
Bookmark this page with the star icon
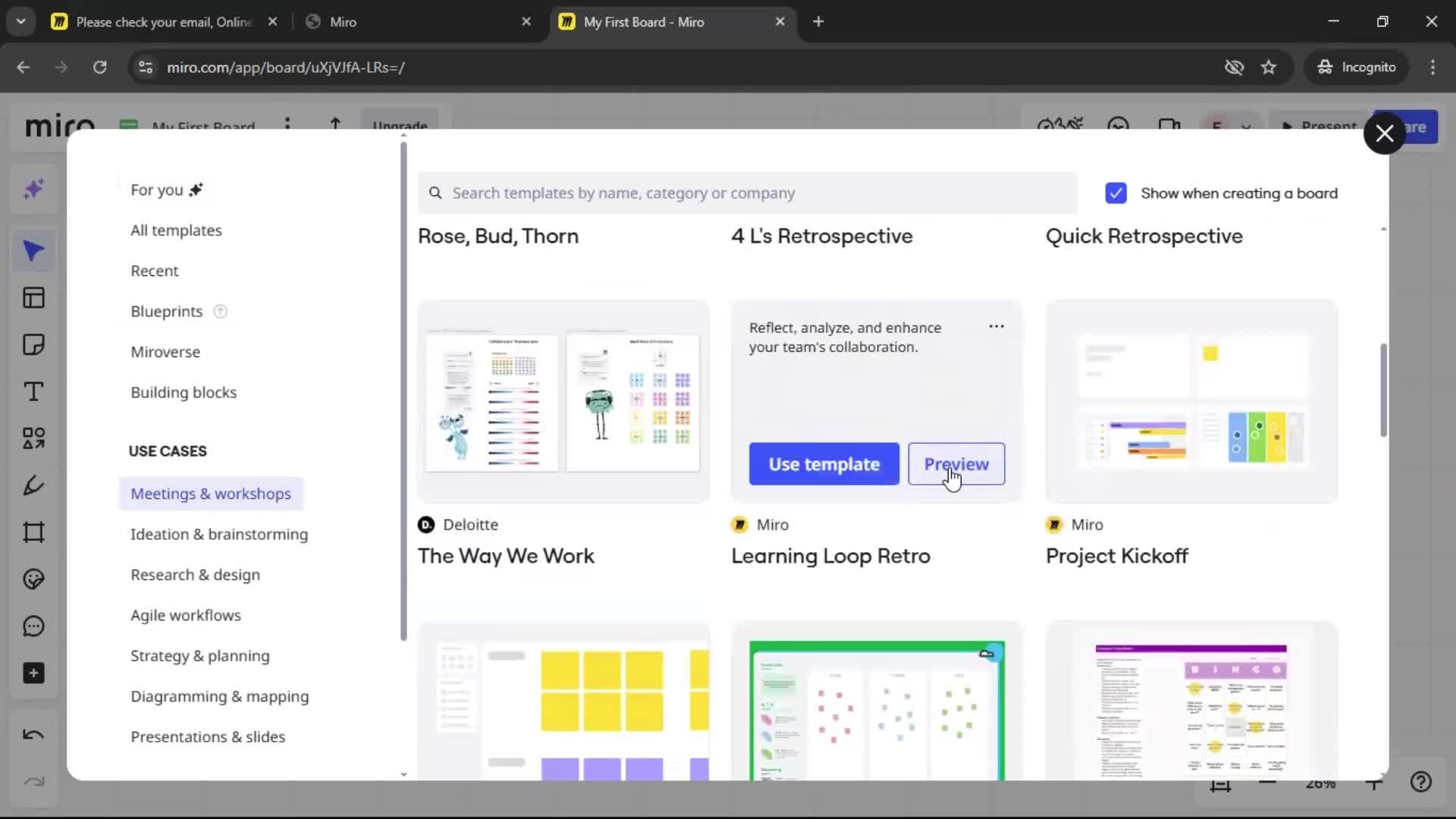point(1269,67)
